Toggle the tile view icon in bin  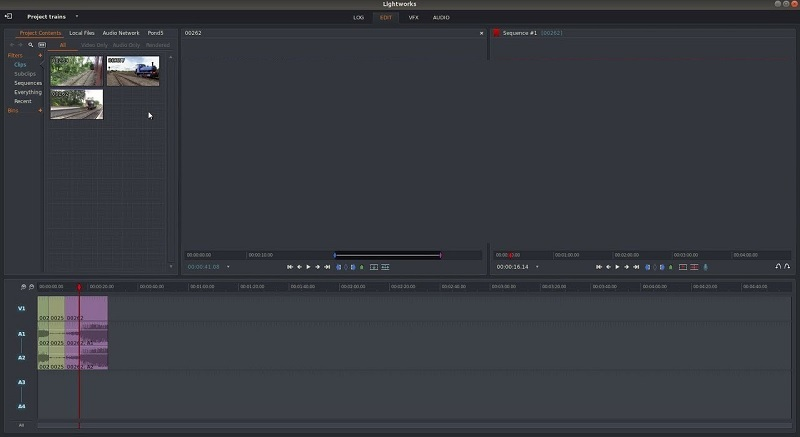click(42, 45)
